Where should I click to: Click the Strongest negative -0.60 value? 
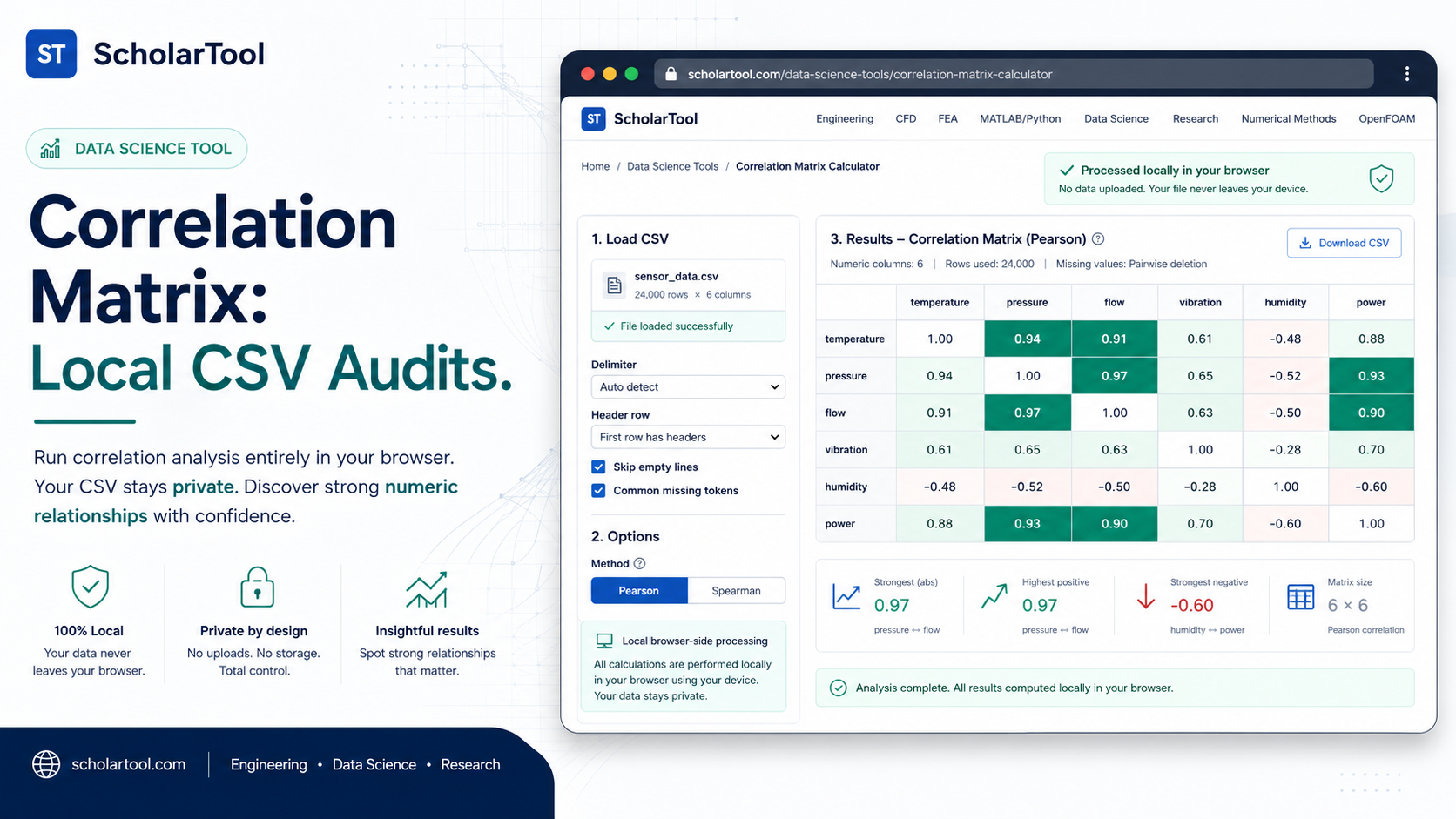pos(1192,605)
